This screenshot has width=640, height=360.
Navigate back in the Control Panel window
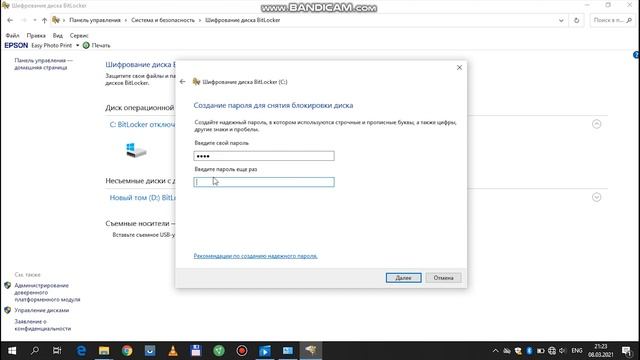[x=10, y=20]
